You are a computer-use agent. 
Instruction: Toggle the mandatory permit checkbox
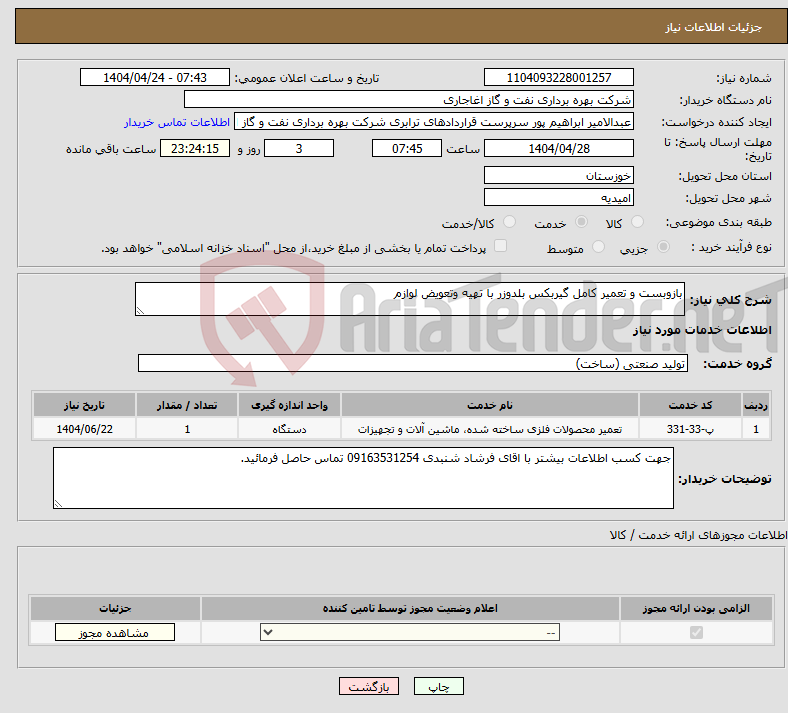(x=696, y=632)
